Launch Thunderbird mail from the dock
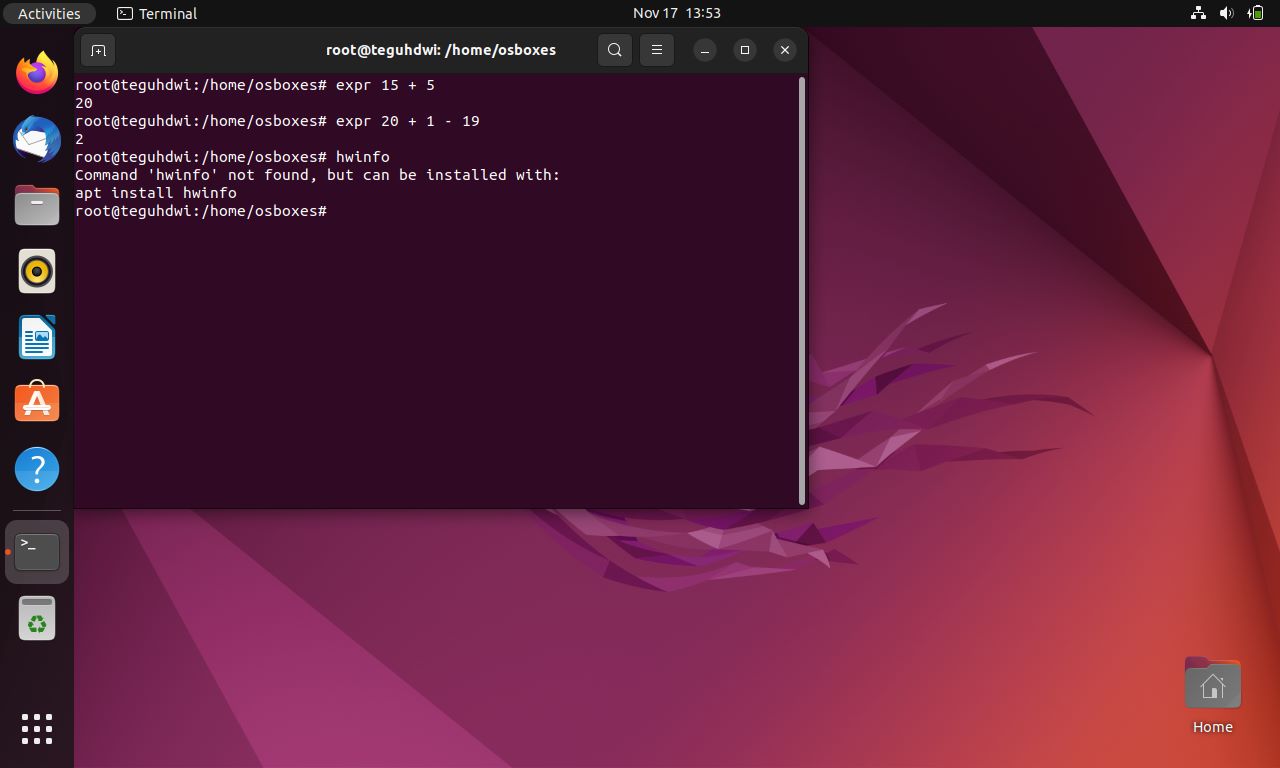Screen dimensions: 1280x768 coord(37,139)
